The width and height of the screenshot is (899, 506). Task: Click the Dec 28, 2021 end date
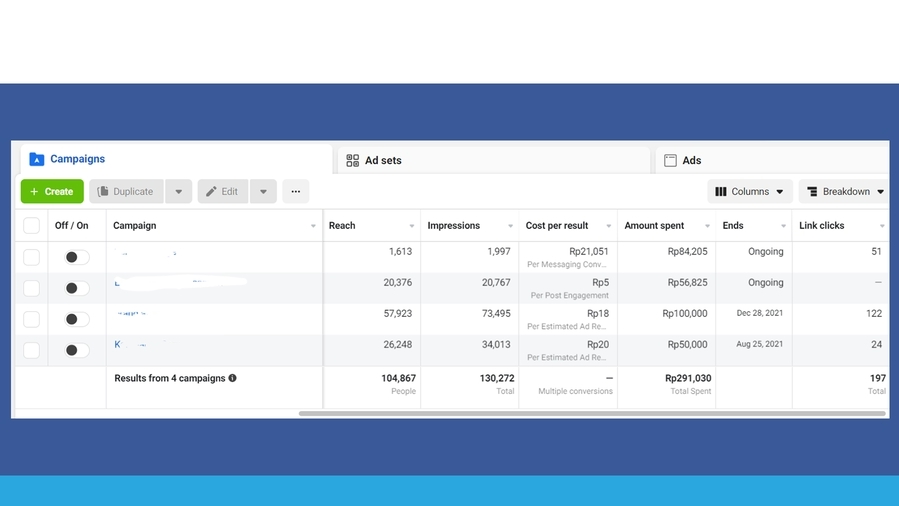point(760,313)
